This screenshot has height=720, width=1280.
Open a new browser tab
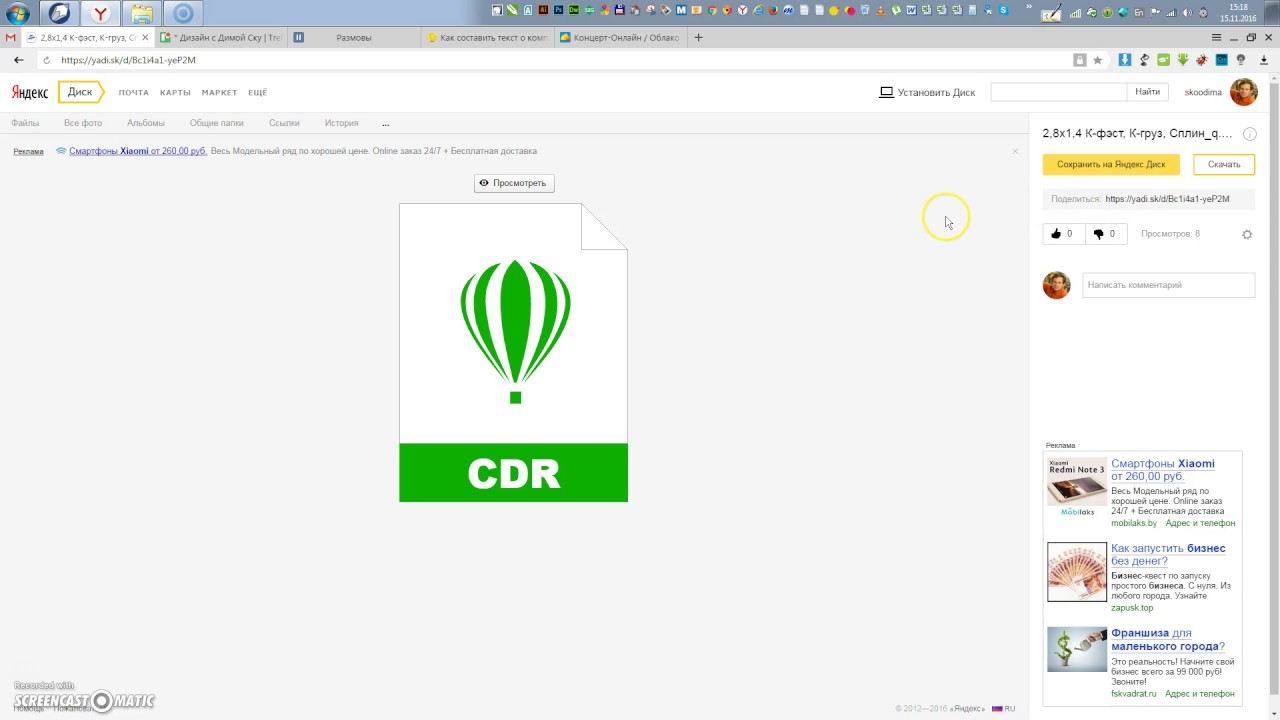point(698,37)
